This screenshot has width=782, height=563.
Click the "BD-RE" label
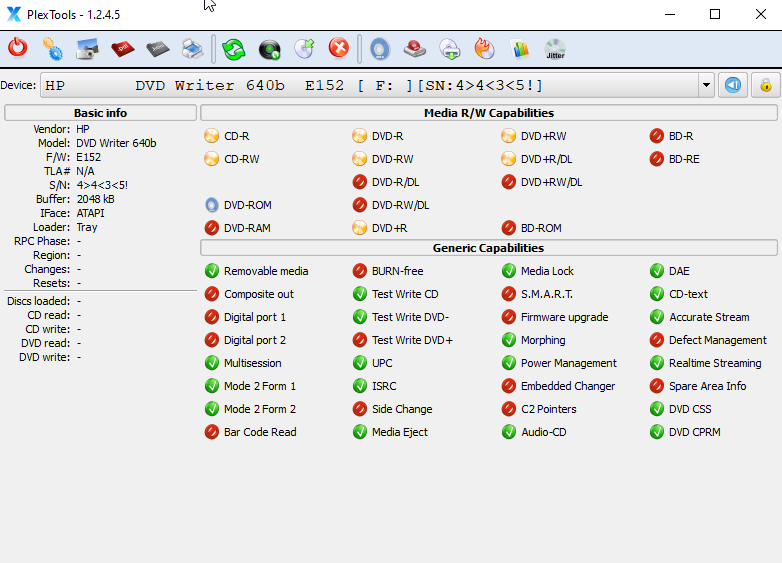click(684, 159)
